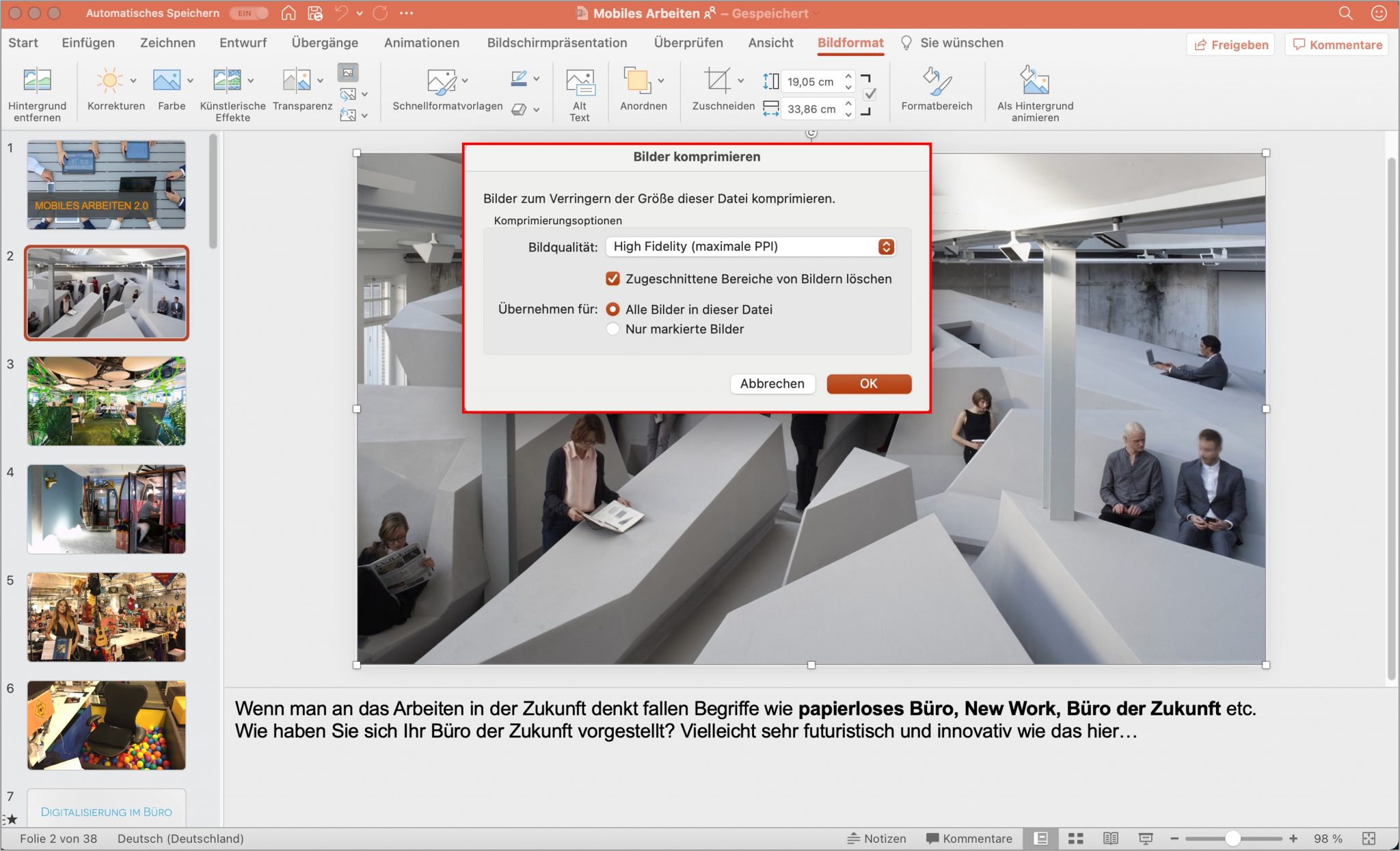1400x851 pixels.
Task: Adjust the zoom slider
Action: click(1234, 839)
